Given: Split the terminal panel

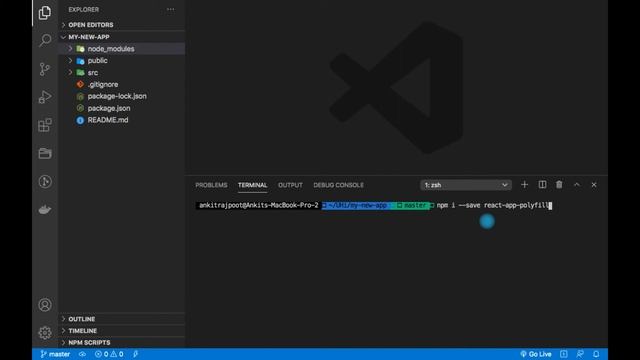Looking at the screenshot, I should pos(542,185).
